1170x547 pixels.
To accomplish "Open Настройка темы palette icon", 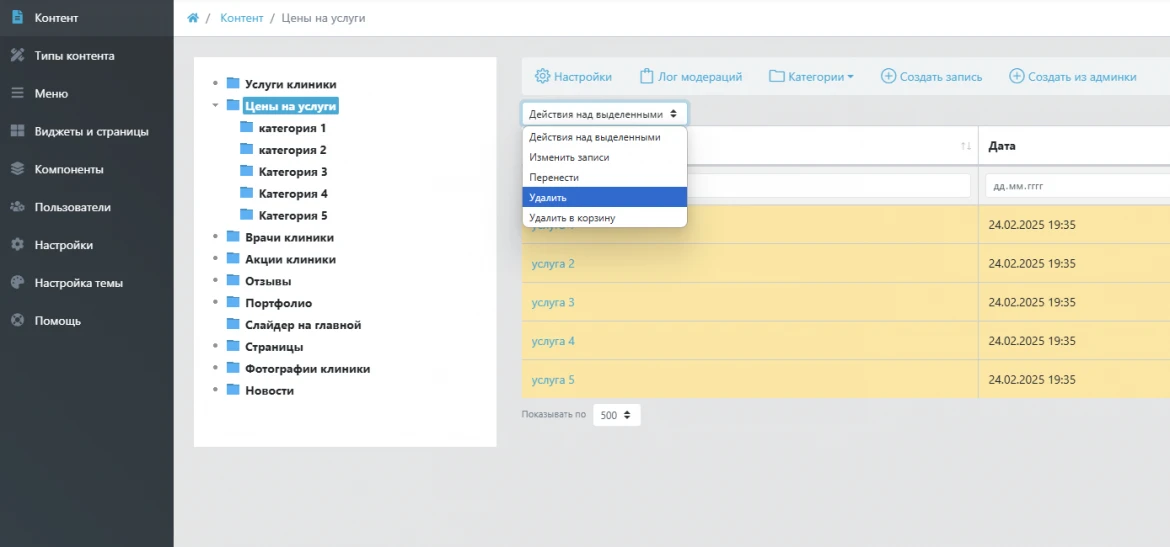I will (x=17, y=283).
